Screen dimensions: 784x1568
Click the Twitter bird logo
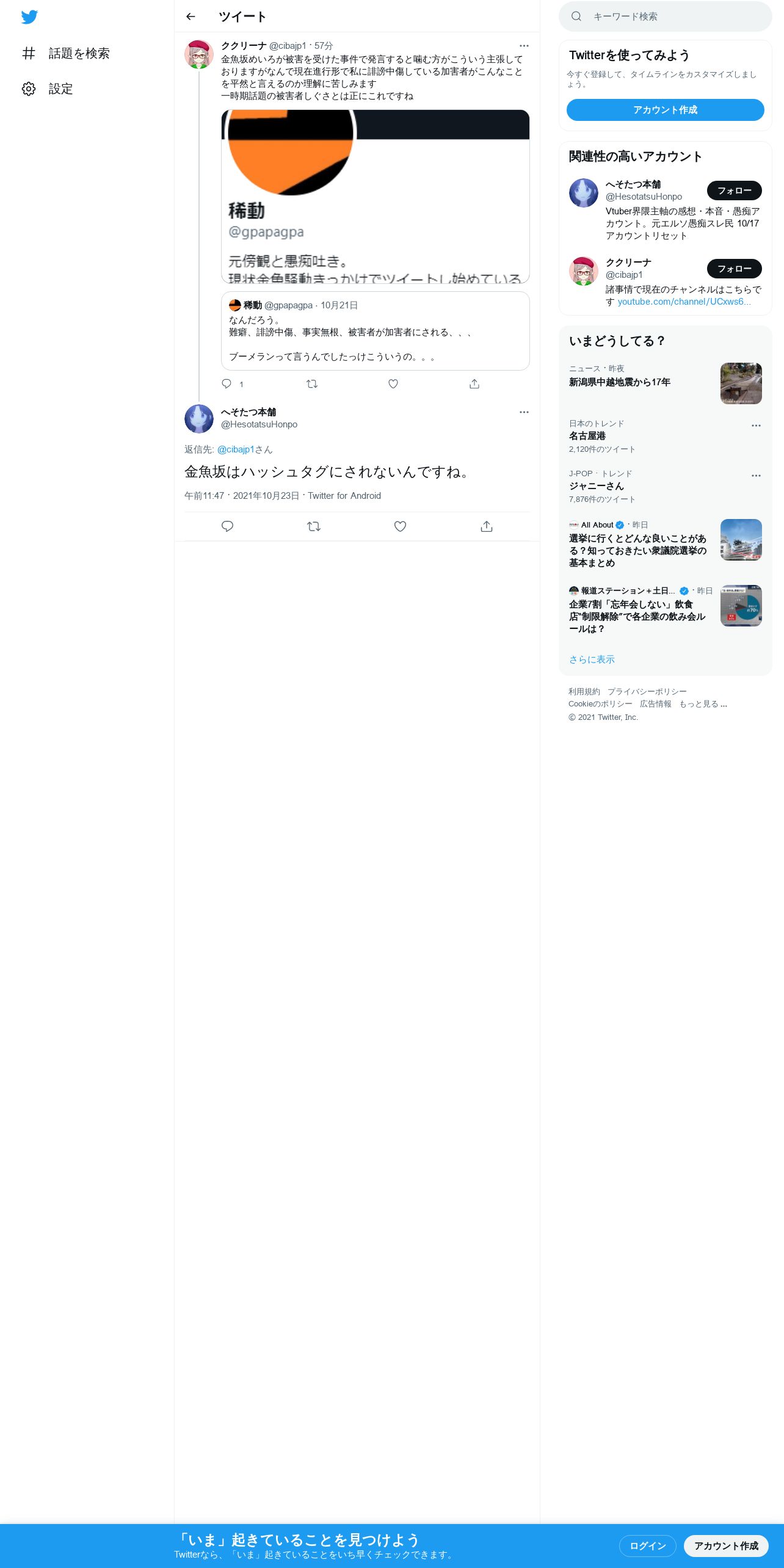[x=29, y=17]
